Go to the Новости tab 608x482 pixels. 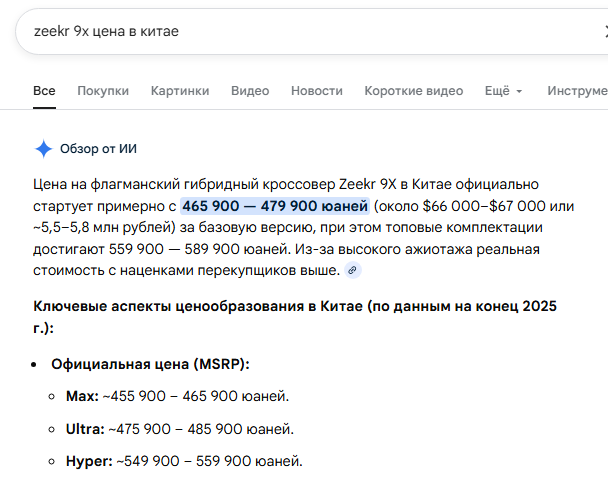[x=317, y=91]
